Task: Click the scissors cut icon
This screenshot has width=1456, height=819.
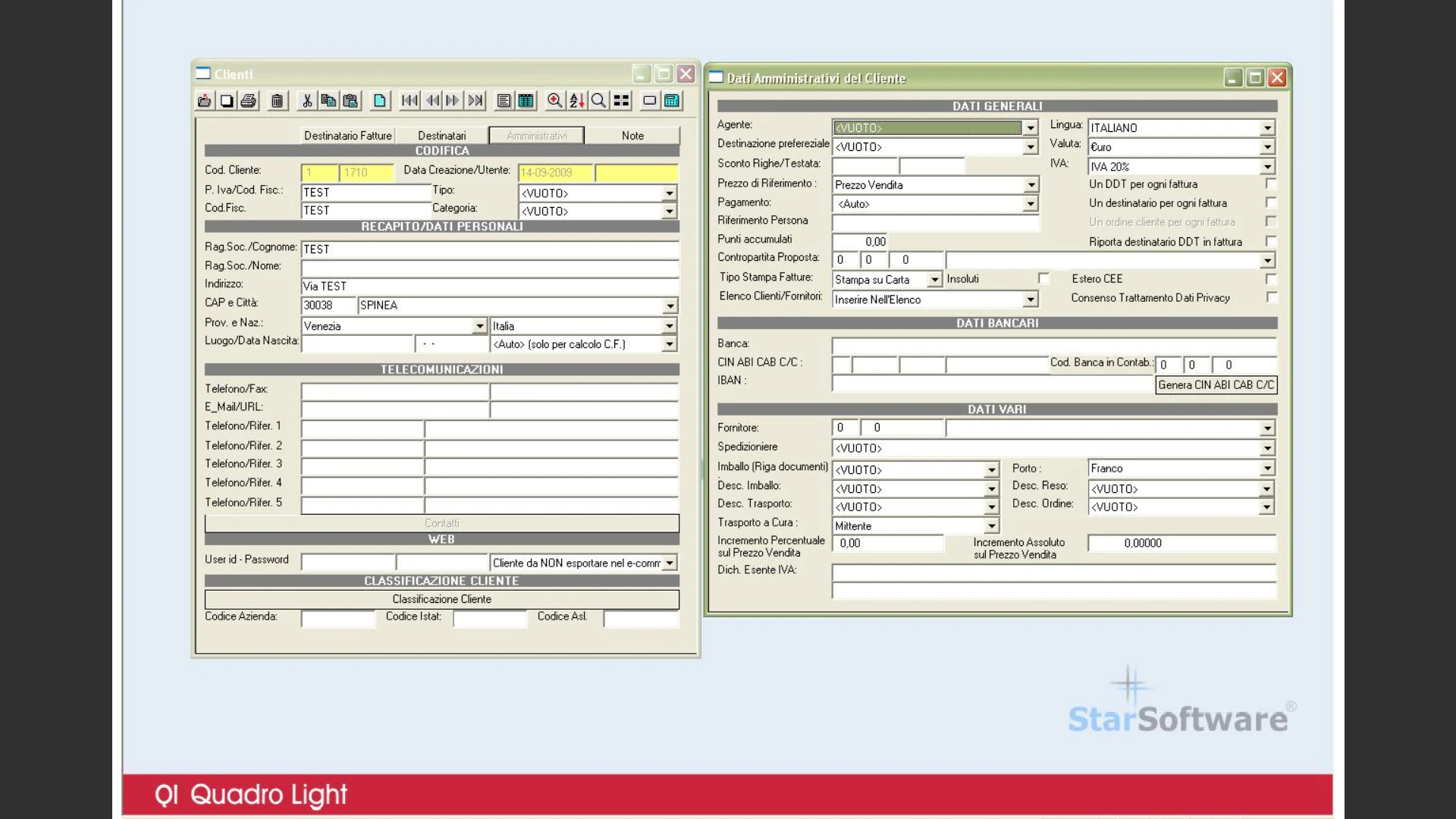Action: (307, 101)
